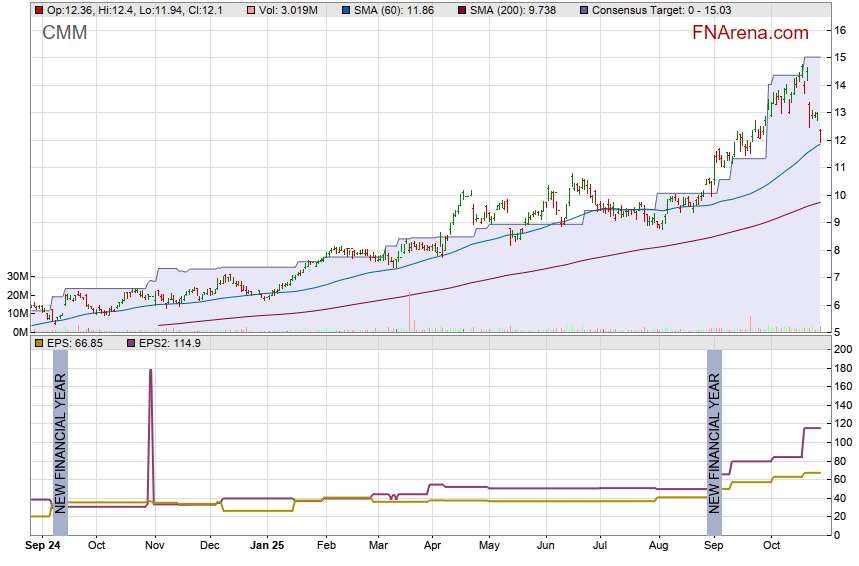Click the 16 price axis label
Image resolution: width=859 pixels, height=566 pixels.
(841, 30)
